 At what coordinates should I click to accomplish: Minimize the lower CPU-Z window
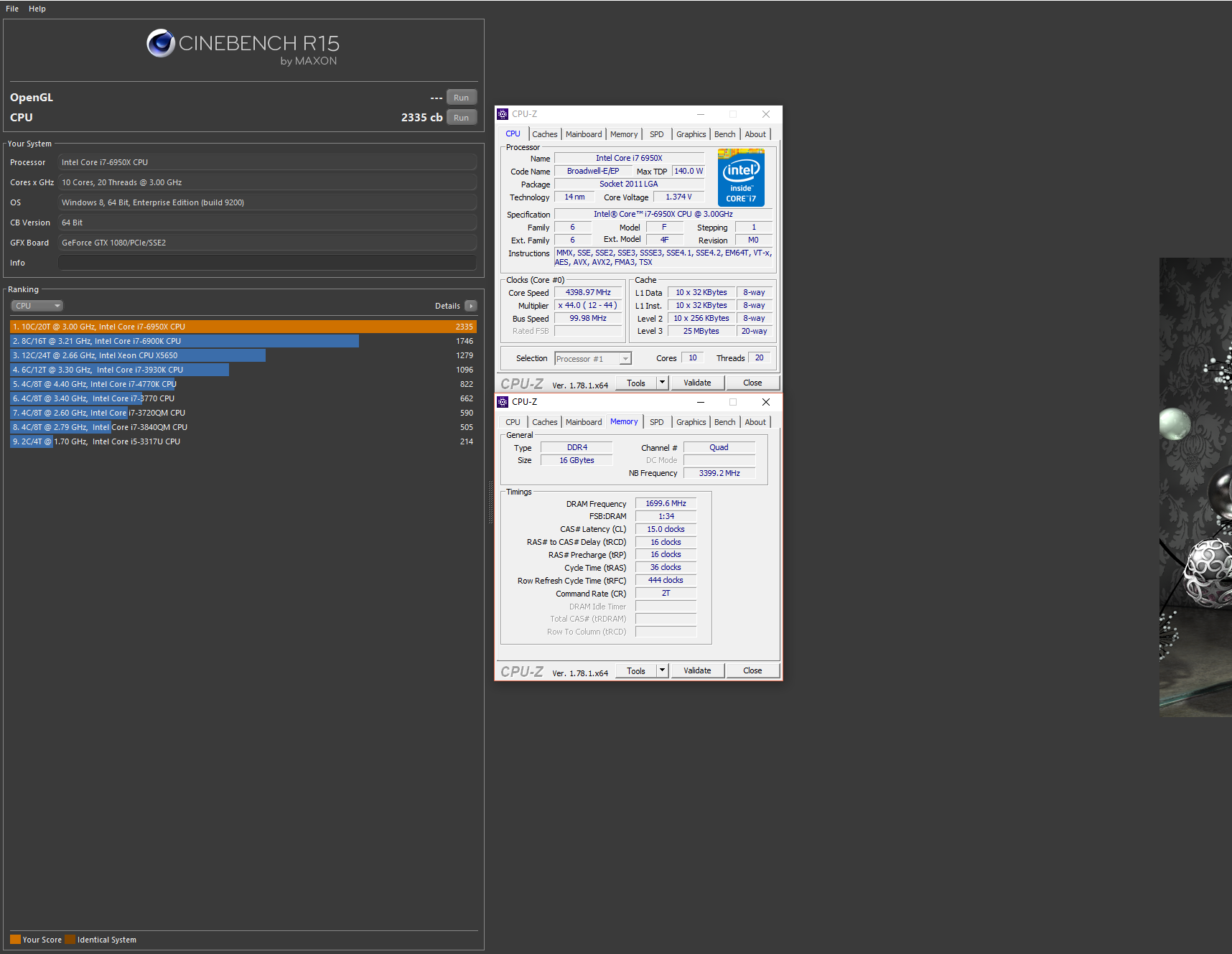click(701, 402)
